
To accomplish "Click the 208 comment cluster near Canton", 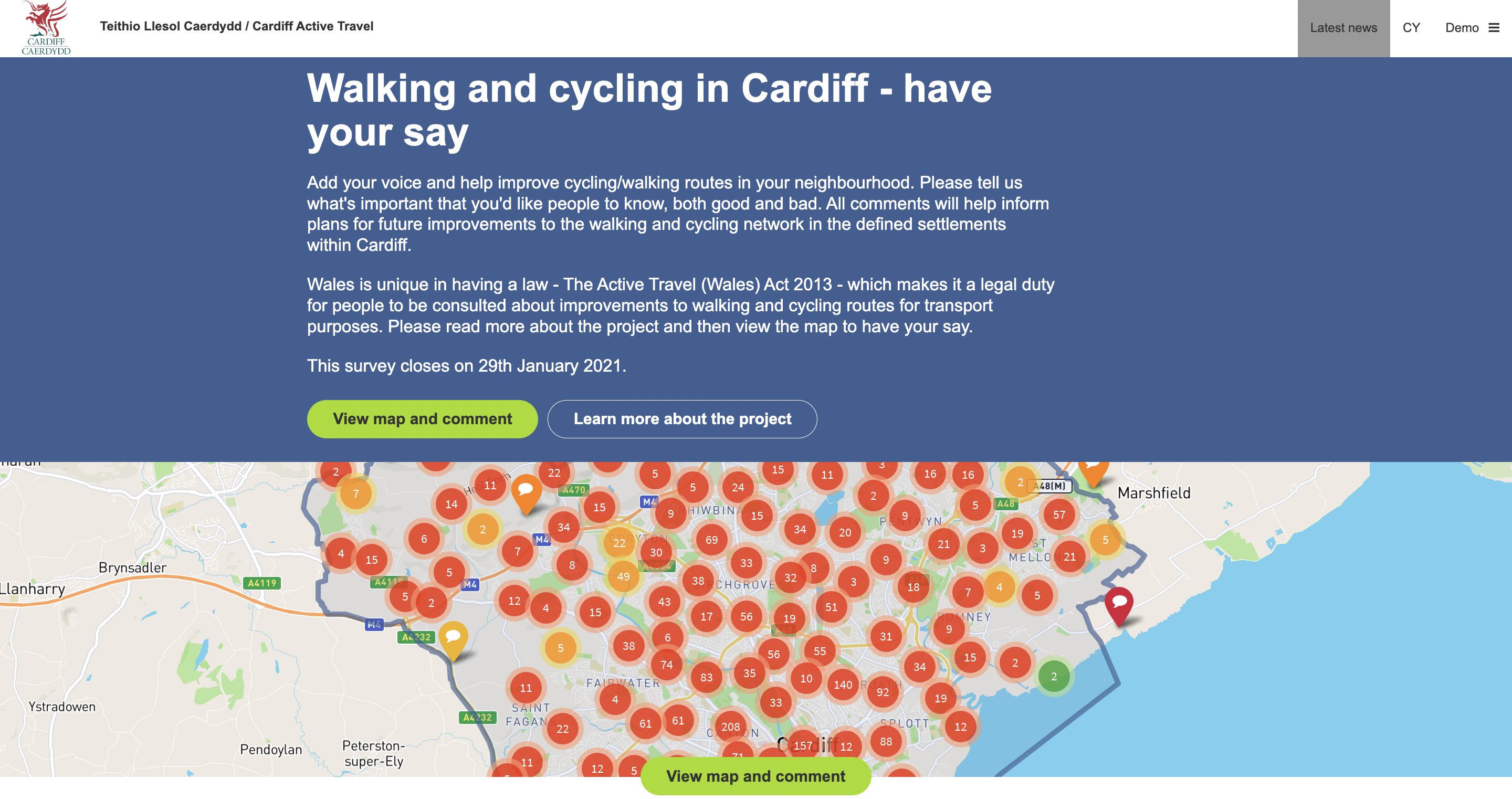I will pyautogui.click(x=730, y=726).
